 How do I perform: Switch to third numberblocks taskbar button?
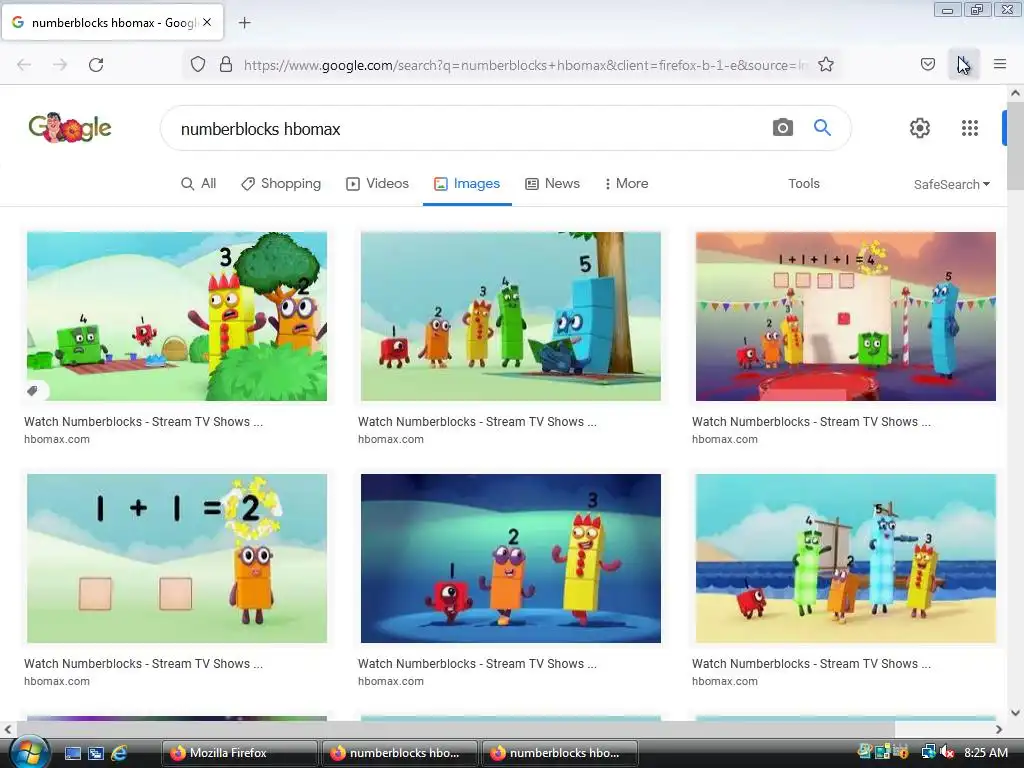tap(560, 753)
